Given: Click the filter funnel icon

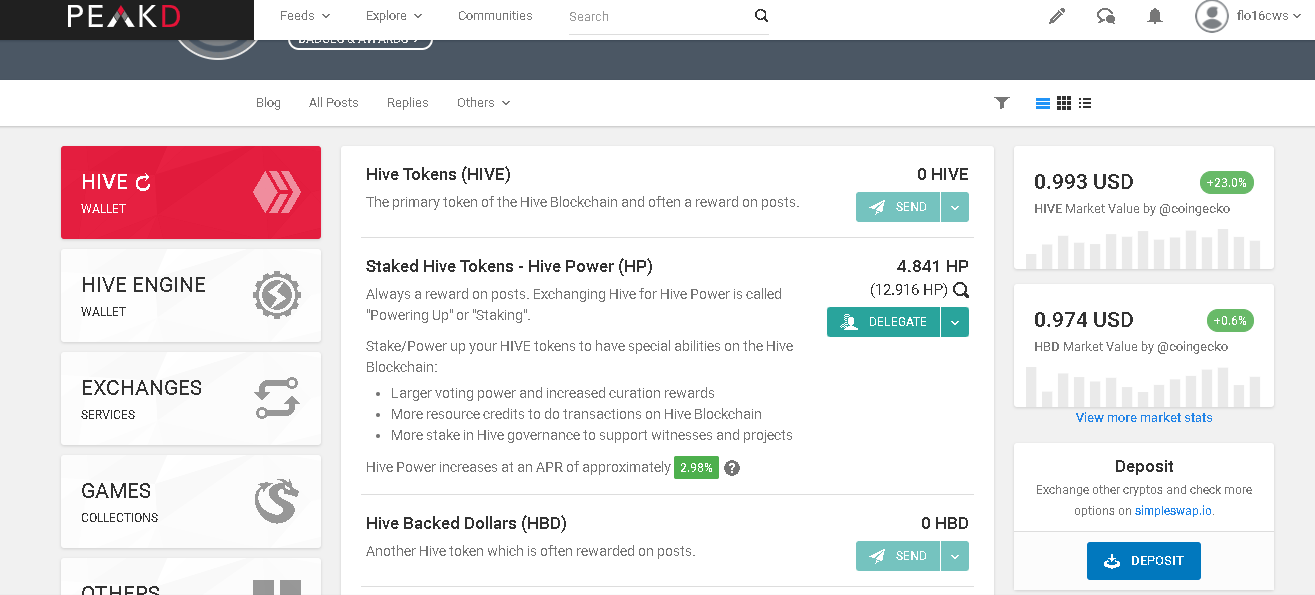Looking at the screenshot, I should point(1002,103).
